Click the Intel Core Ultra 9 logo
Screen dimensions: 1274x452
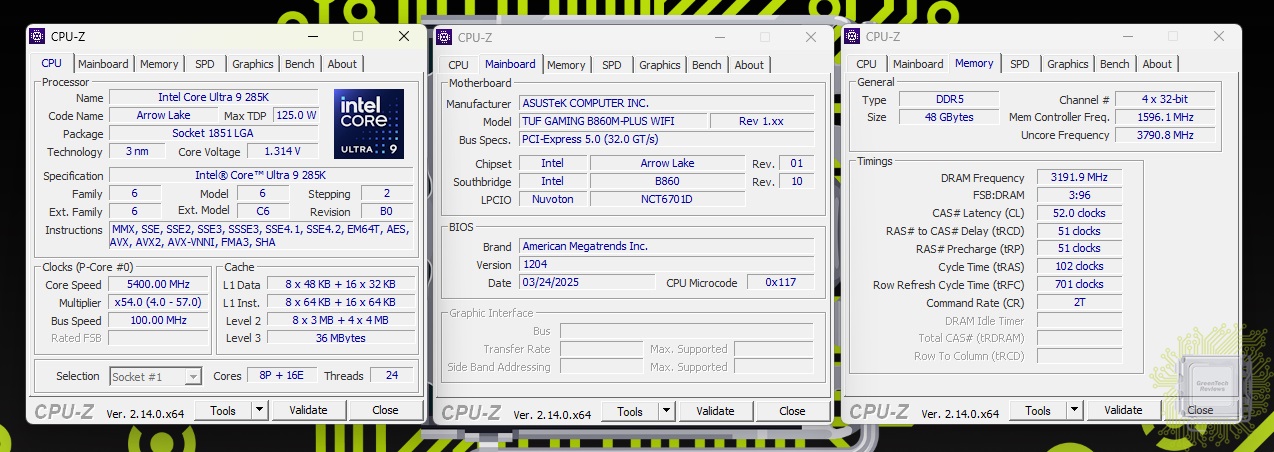pyautogui.click(x=369, y=123)
